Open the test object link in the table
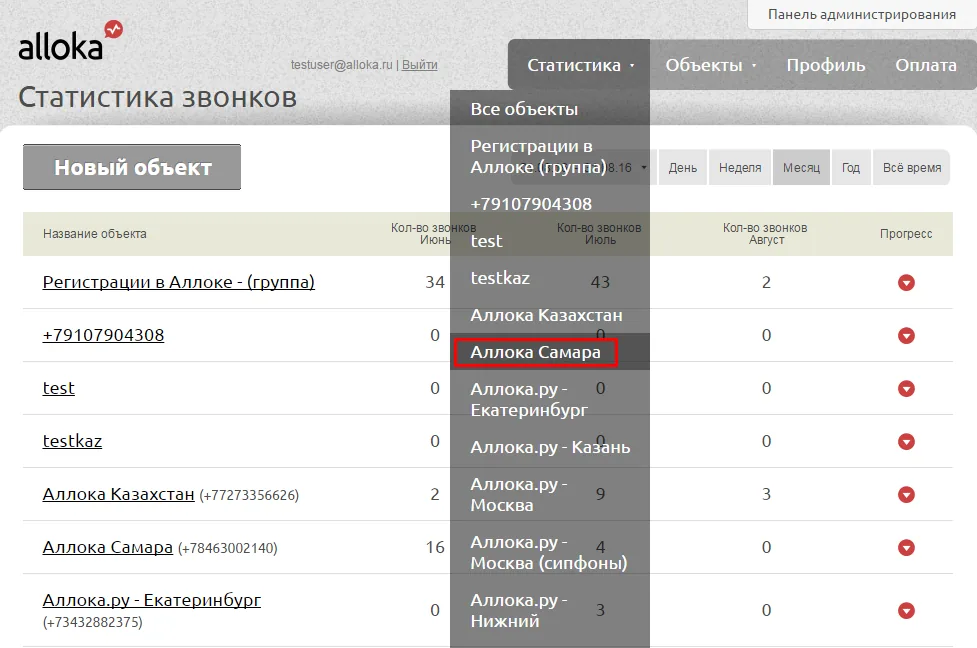The width and height of the screenshot is (977, 648). coord(59,388)
